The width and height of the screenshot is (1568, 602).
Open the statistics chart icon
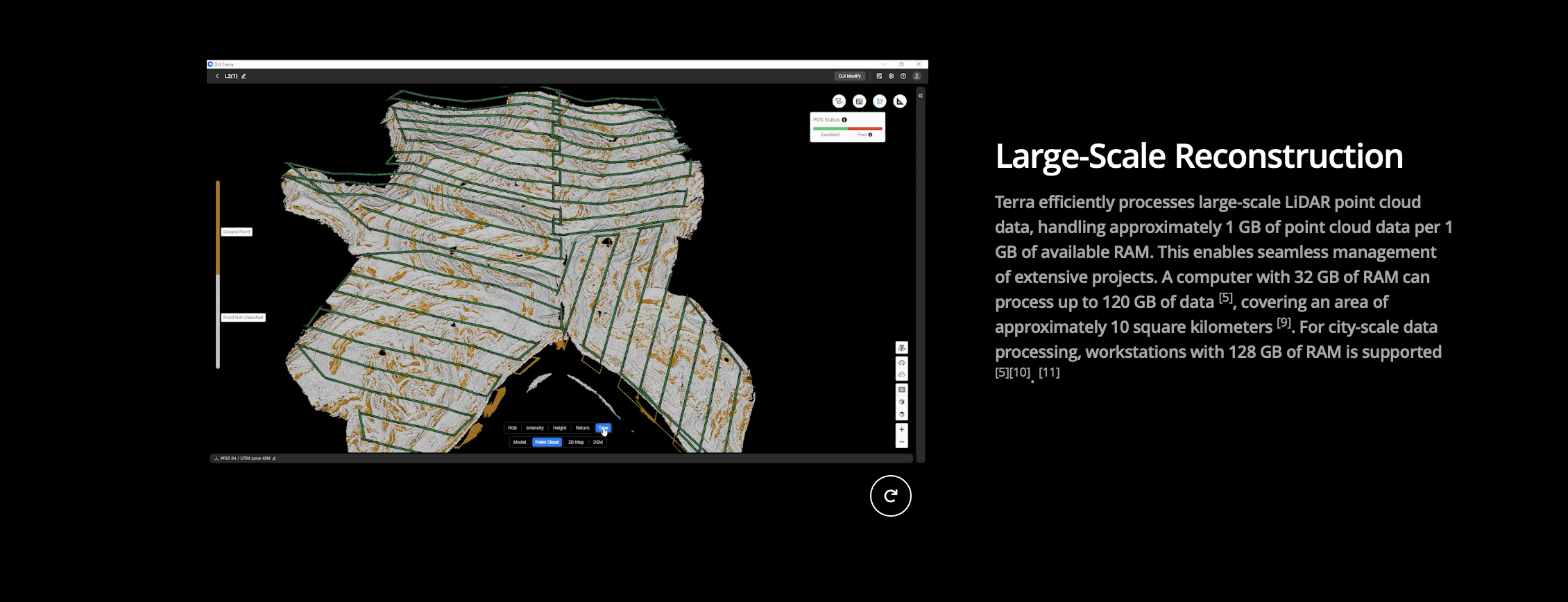tap(859, 101)
